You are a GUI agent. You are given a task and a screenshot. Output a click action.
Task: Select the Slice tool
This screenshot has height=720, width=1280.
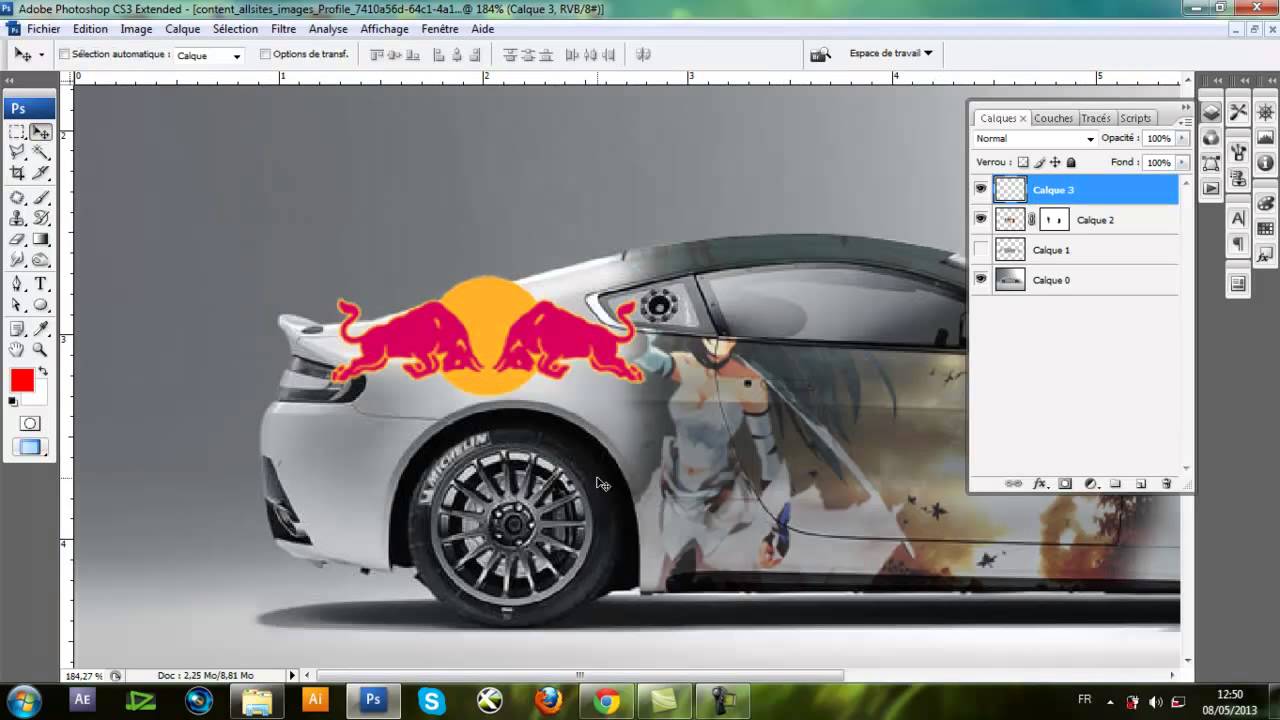coord(41,173)
